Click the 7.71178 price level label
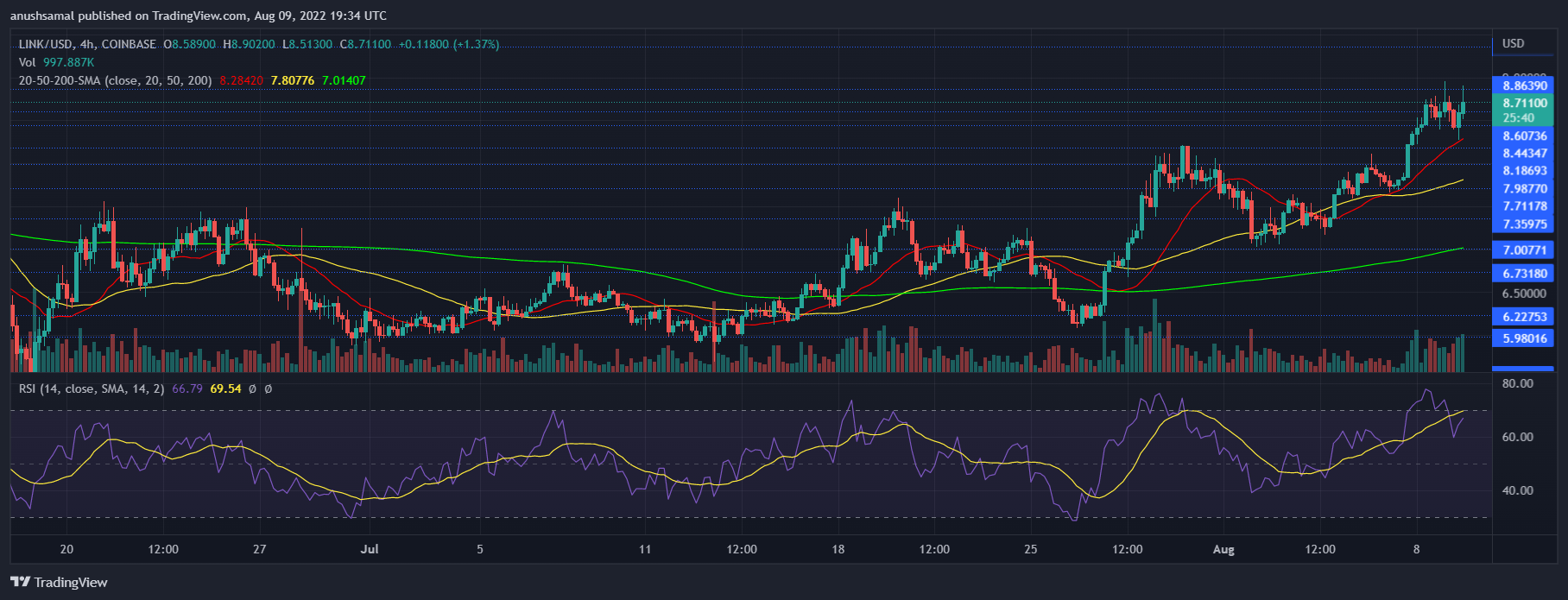 pos(1523,206)
